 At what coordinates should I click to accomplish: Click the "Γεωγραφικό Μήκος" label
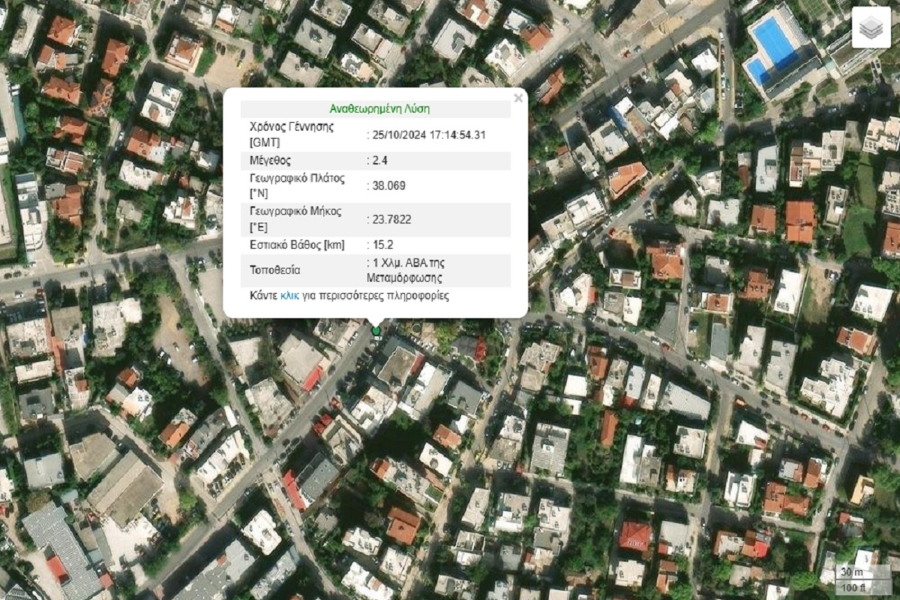click(295, 218)
